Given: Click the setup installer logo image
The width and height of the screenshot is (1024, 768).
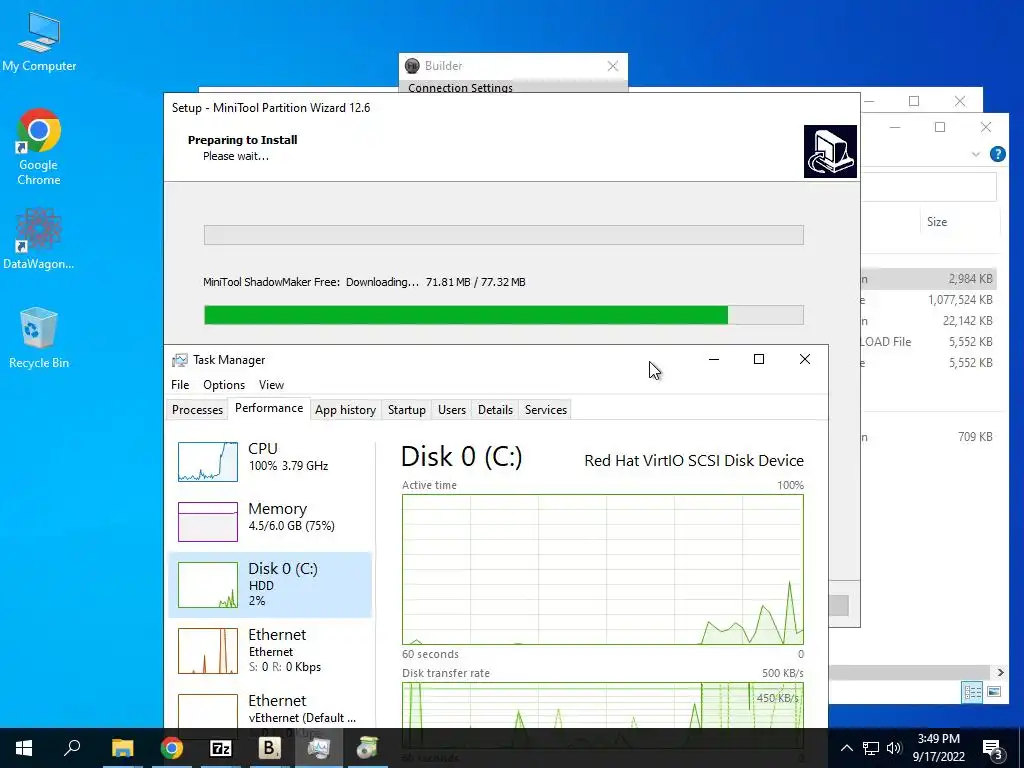Looking at the screenshot, I should [830, 152].
